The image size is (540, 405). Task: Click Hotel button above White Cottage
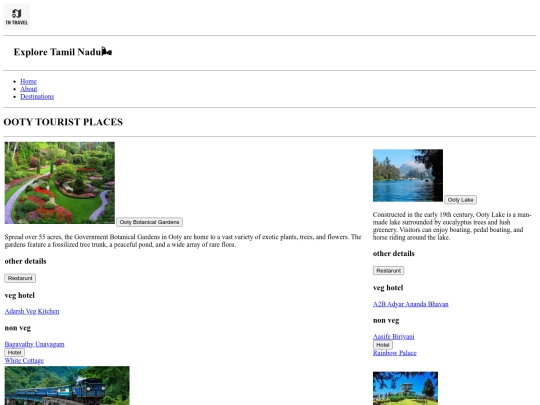point(14,352)
